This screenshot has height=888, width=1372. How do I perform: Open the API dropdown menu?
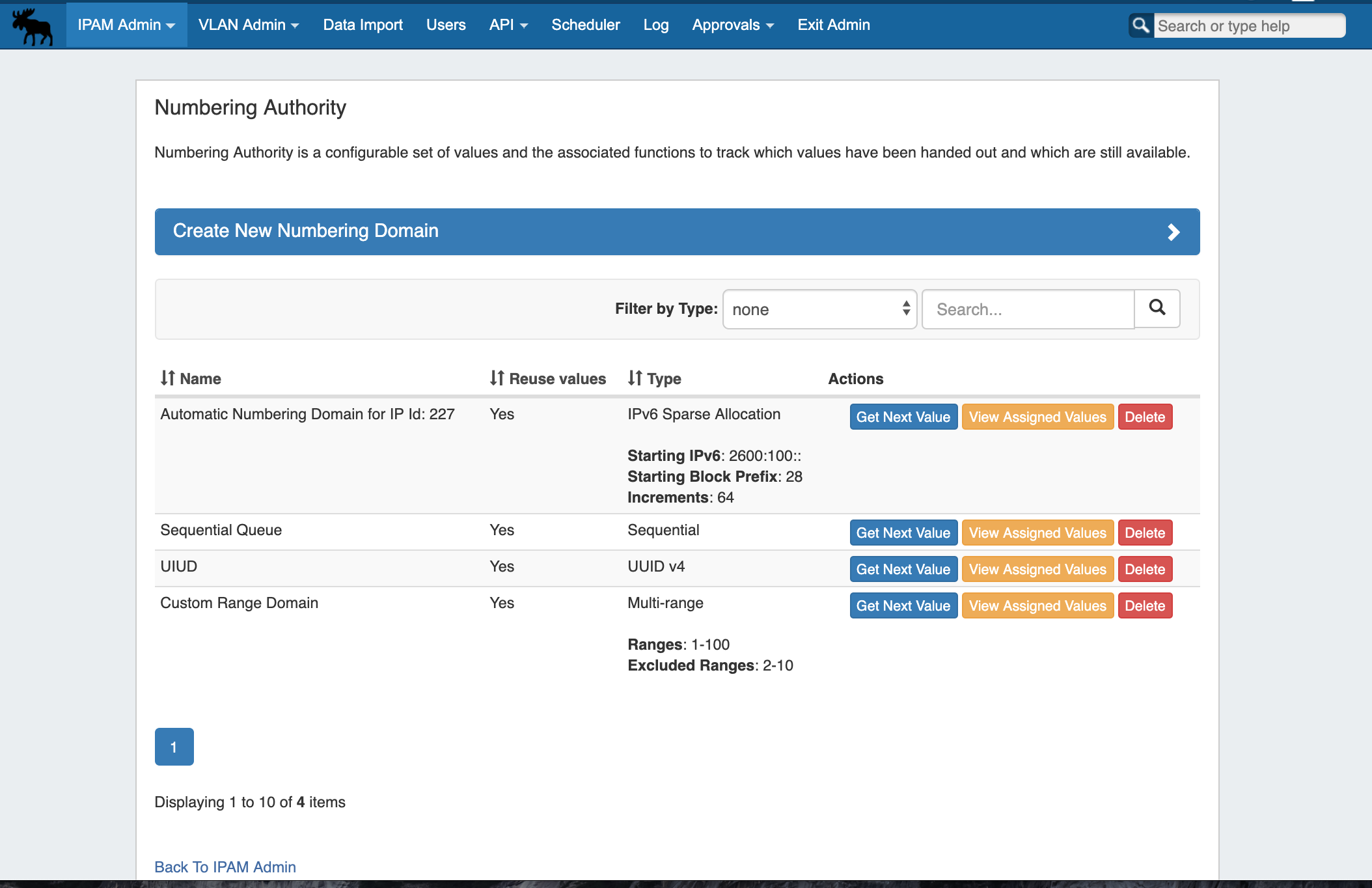pyautogui.click(x=508, y=25)
